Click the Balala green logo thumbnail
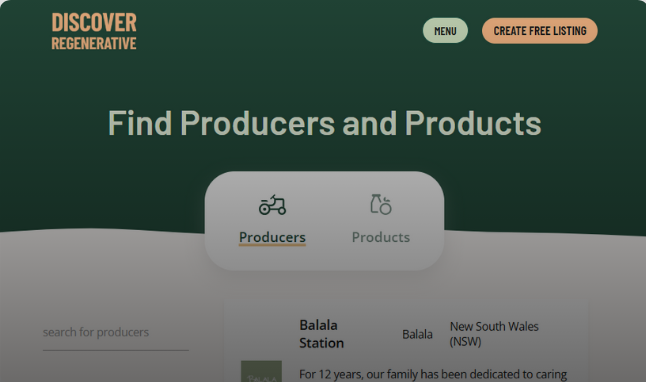 (261, 371)
